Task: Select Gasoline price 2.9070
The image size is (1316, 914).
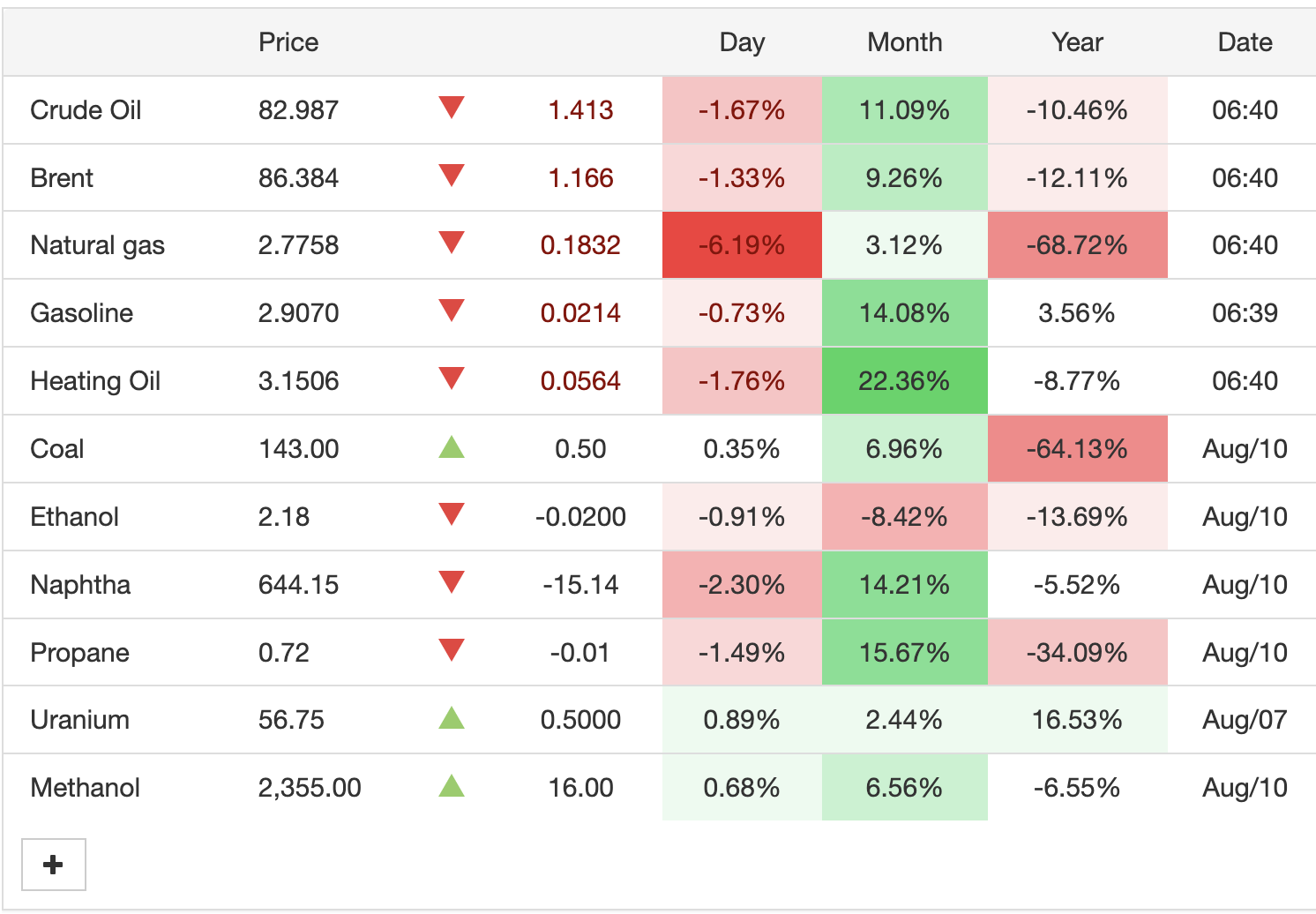Action: click(298, 313)
